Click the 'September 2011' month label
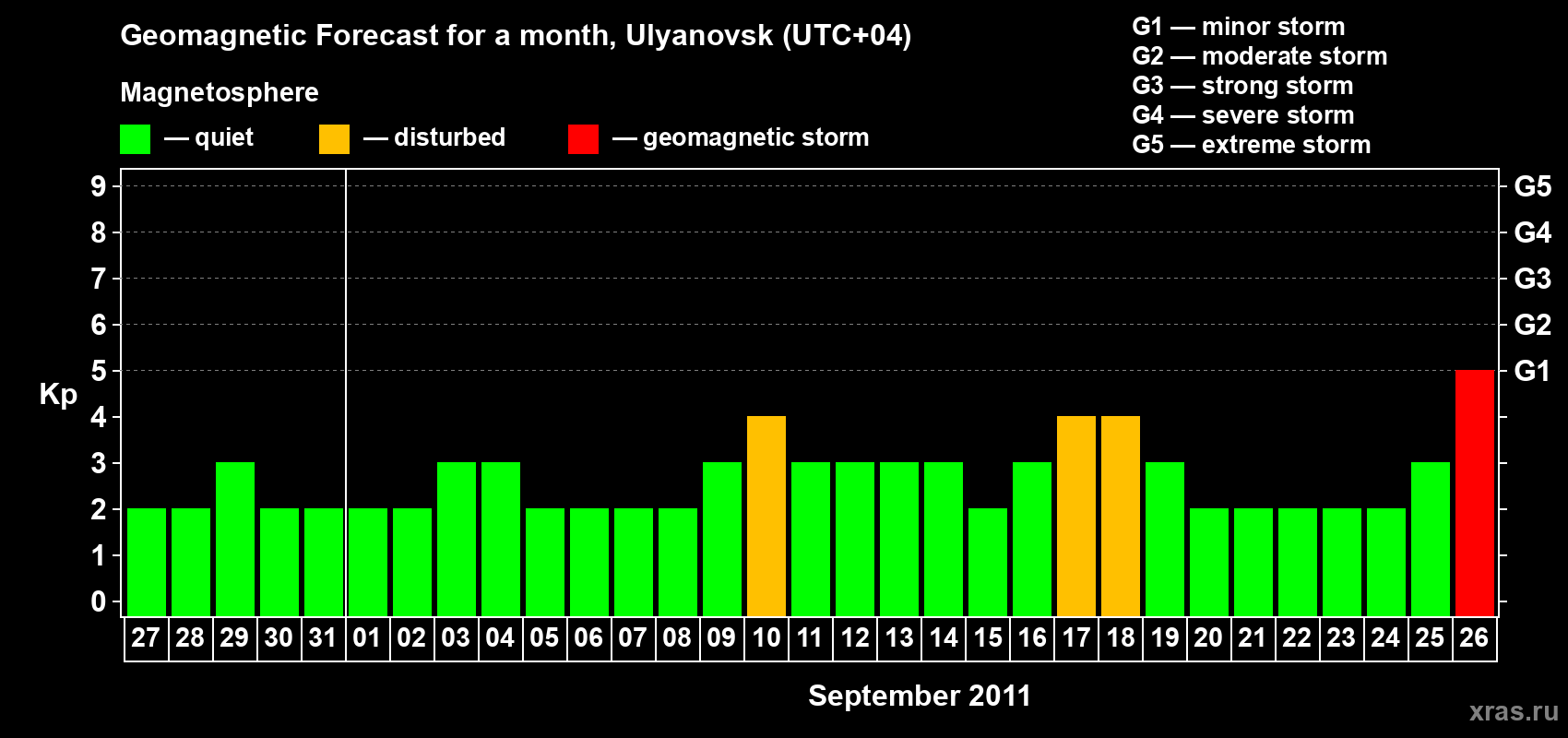The image size is (1568, 738). click(920, 696)
